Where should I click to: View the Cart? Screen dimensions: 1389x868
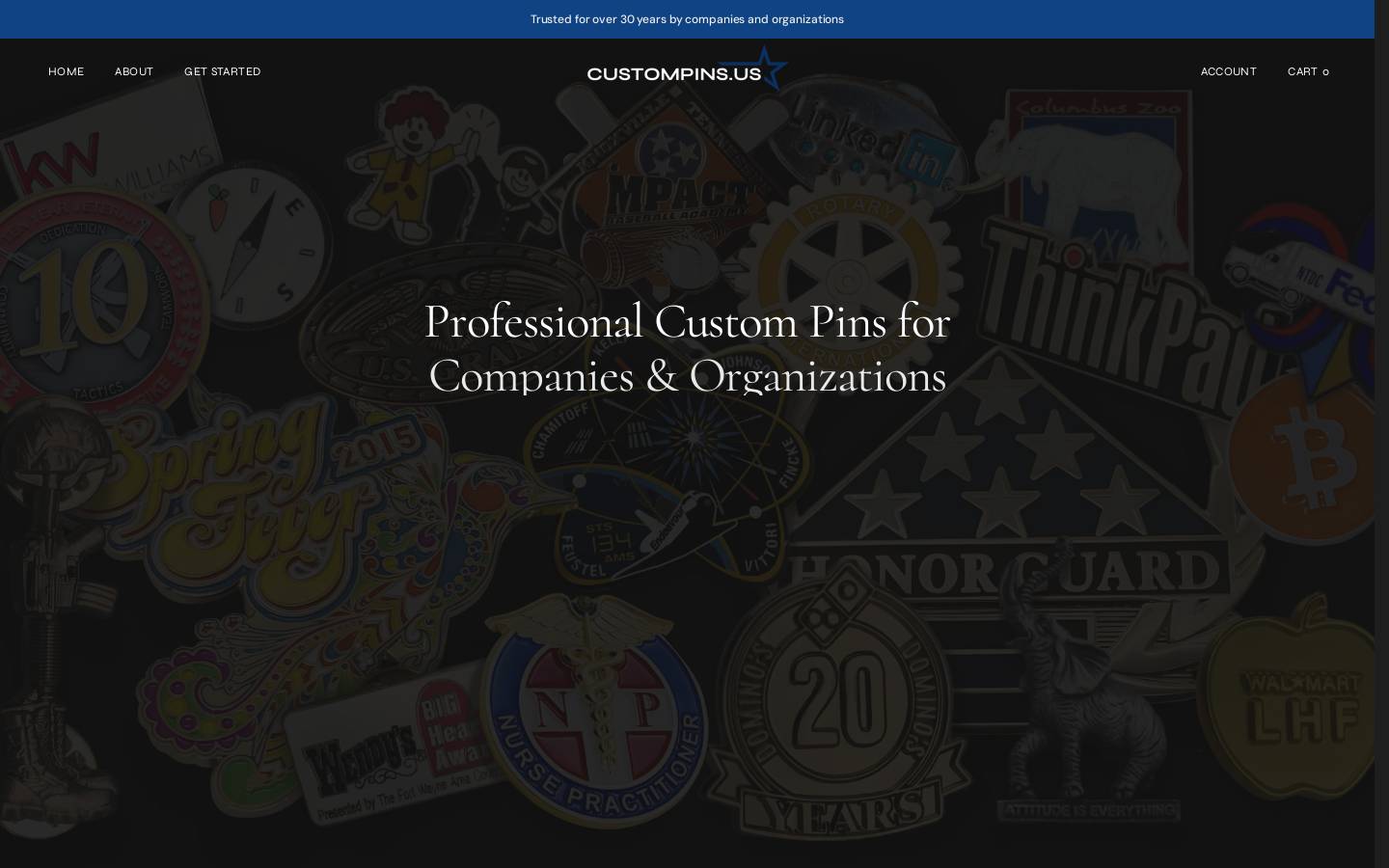(x=1308, y=71)
